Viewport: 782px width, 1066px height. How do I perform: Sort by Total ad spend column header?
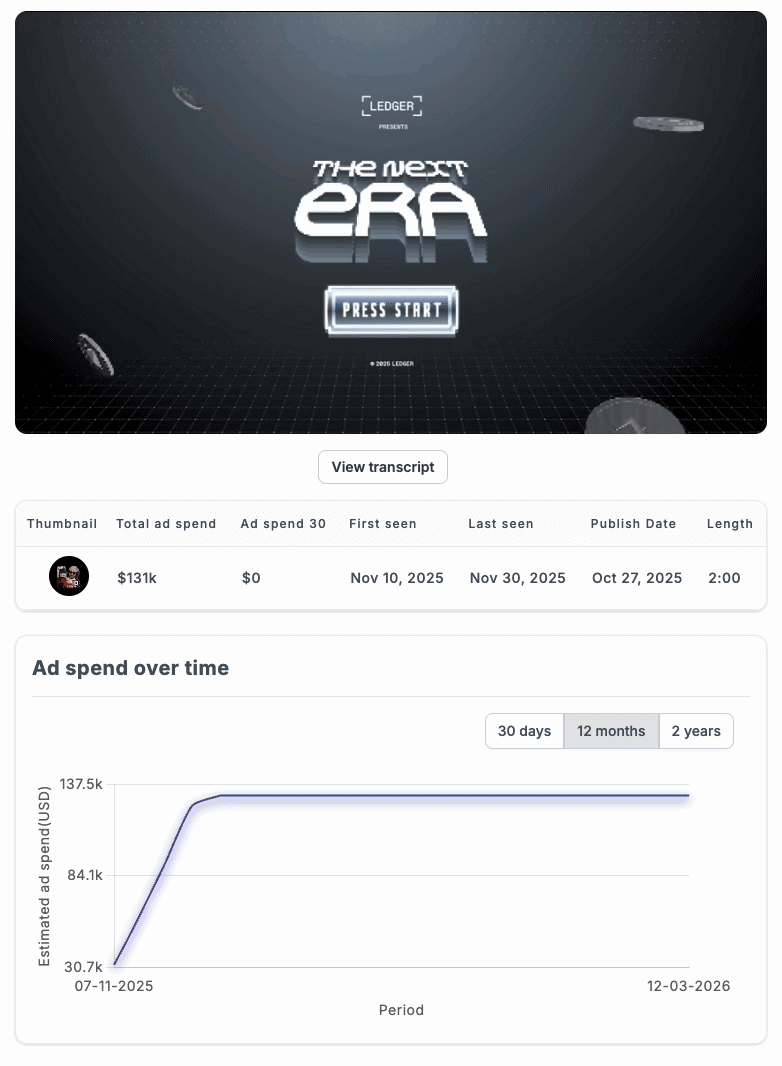(166, 523)
